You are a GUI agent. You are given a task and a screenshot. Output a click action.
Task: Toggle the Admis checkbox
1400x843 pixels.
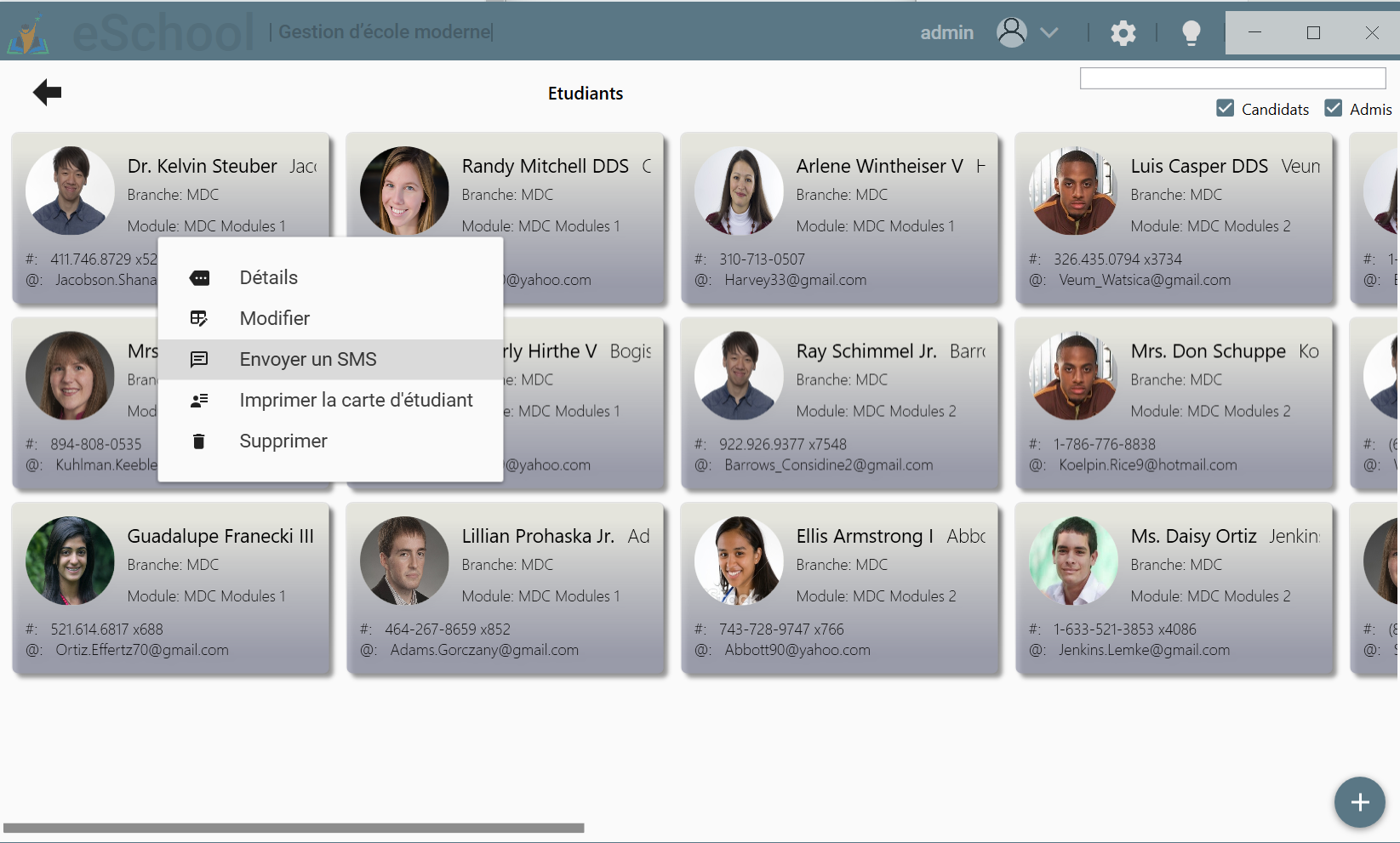click(x=1333, y=108)
